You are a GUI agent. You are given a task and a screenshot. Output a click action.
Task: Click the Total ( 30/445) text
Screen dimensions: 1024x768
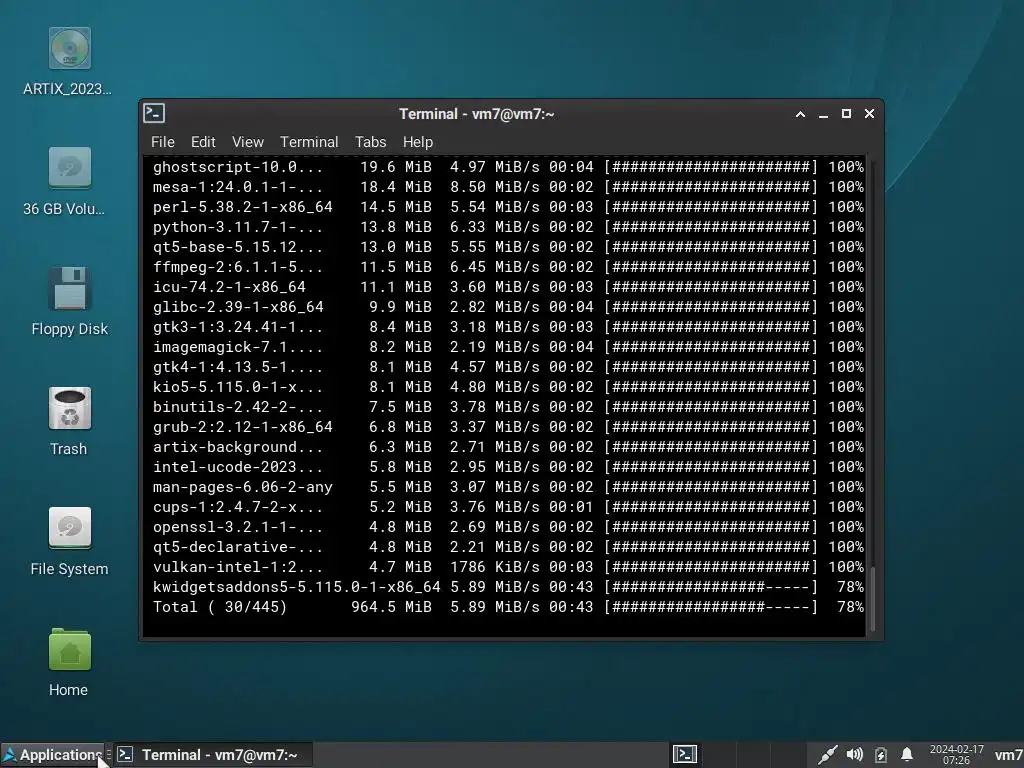coord(220,607)
